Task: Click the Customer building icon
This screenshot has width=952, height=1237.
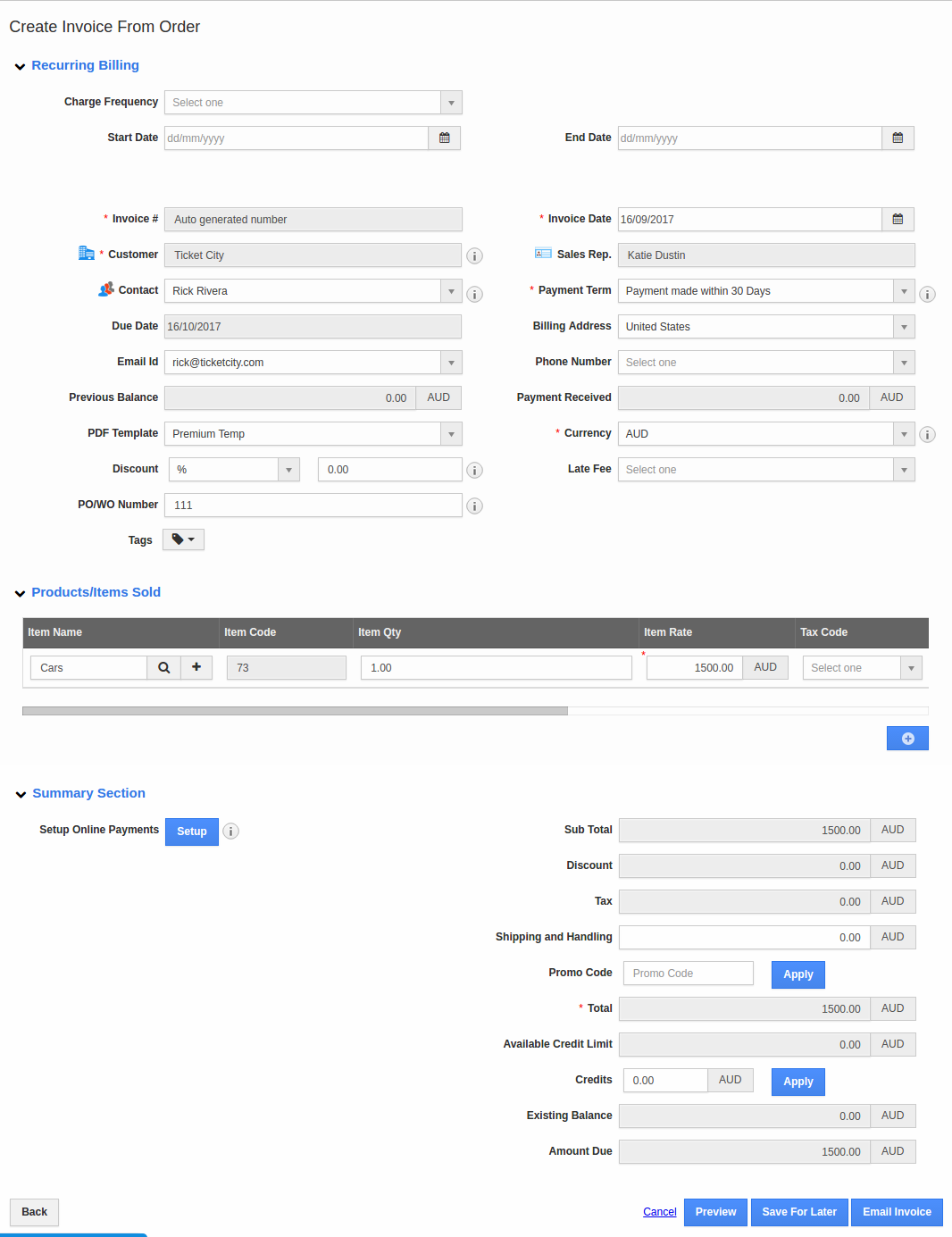Action: pos(87,254)
